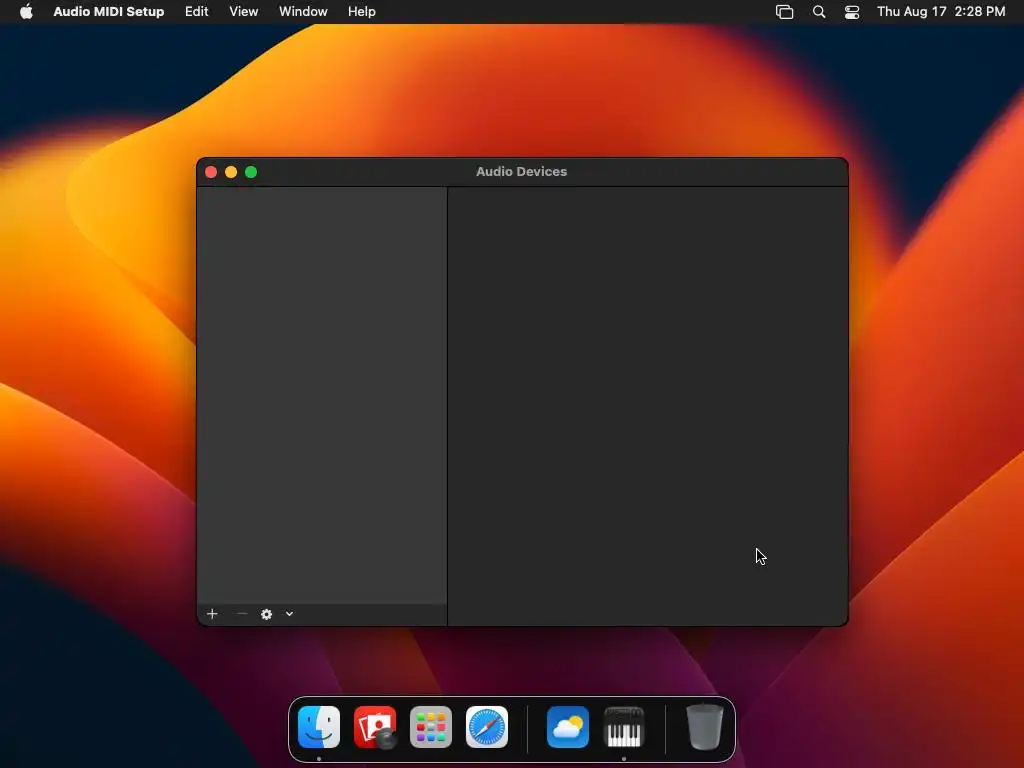This screenshot has height=768, width=1024.
Task: Open the Window menu
Action: [x=303, y=11]
